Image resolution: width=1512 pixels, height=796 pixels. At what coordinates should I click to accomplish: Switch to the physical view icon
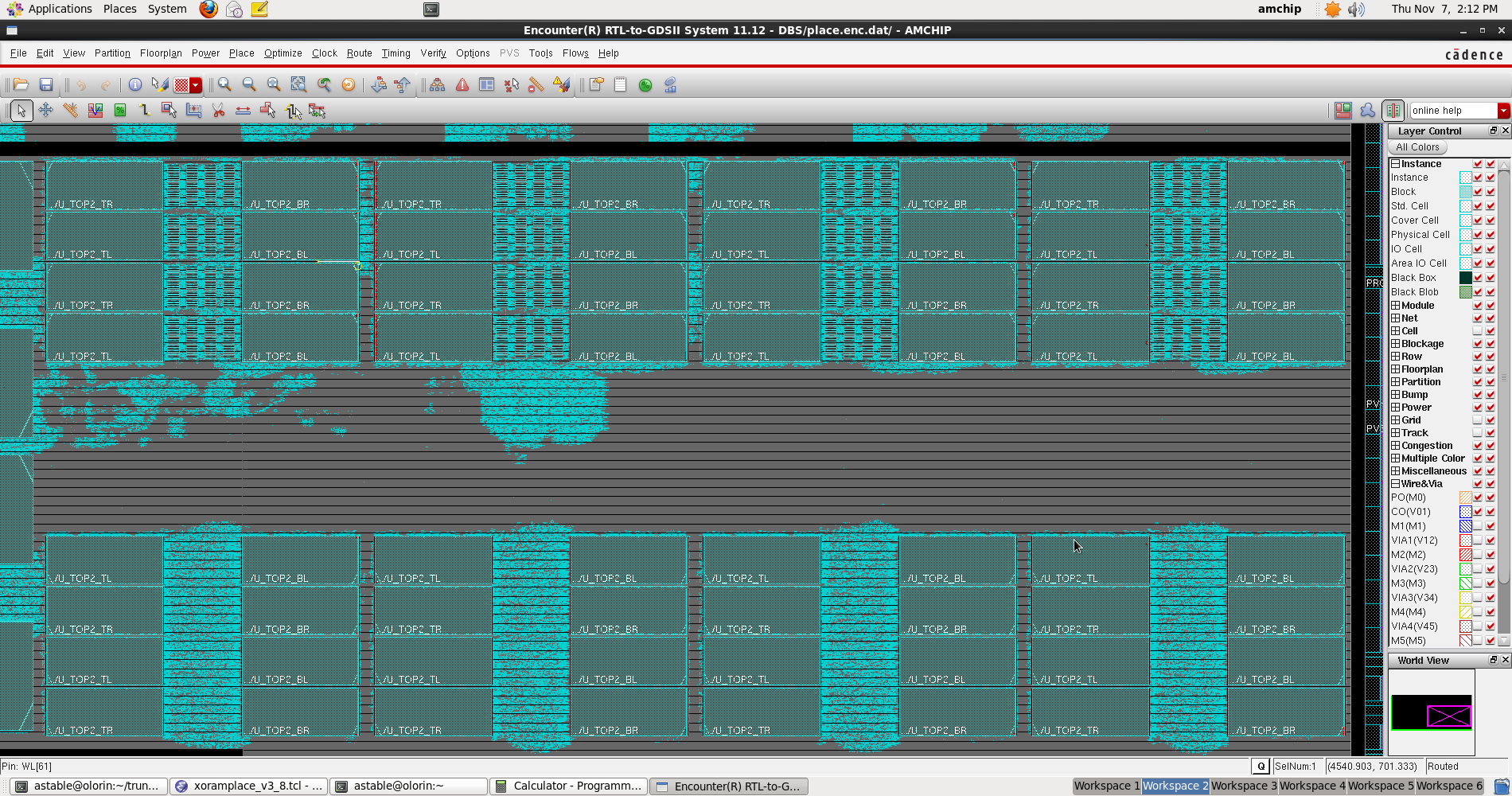[x=1393, y=111]
